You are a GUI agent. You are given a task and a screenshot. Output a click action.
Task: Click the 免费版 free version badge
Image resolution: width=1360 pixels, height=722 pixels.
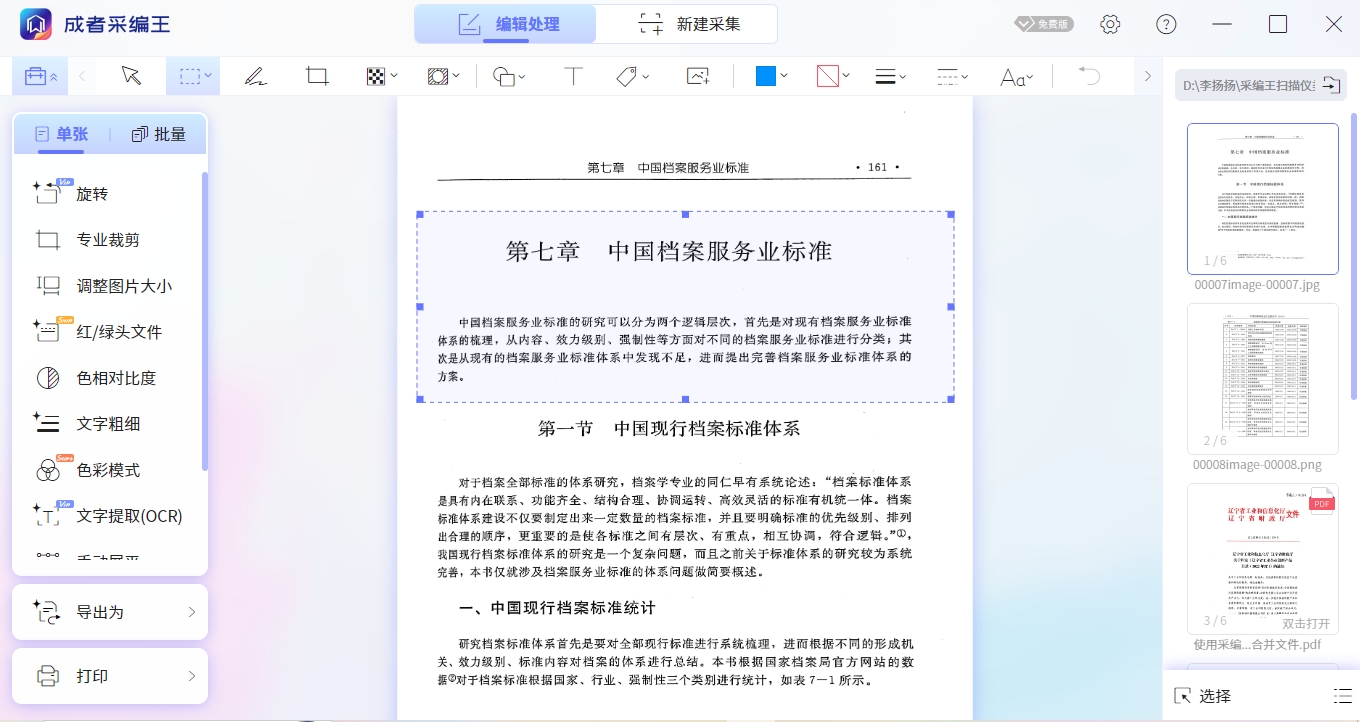click(1044, 24)
